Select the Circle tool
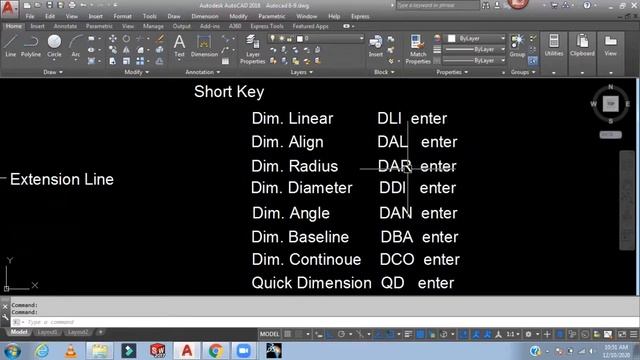 [x=54, y=46]
